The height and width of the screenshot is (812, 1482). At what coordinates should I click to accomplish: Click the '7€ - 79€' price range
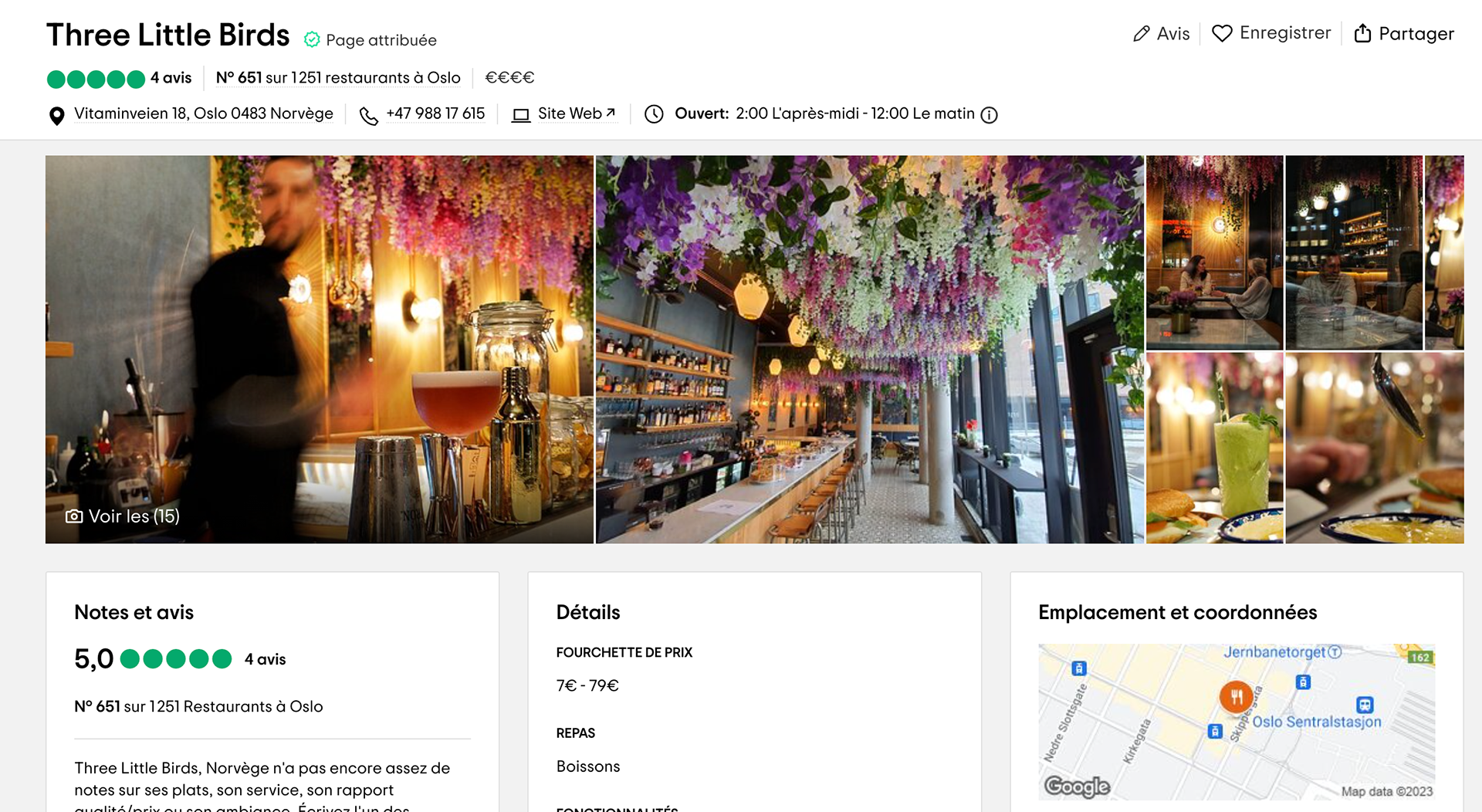(x=587, y=686)
